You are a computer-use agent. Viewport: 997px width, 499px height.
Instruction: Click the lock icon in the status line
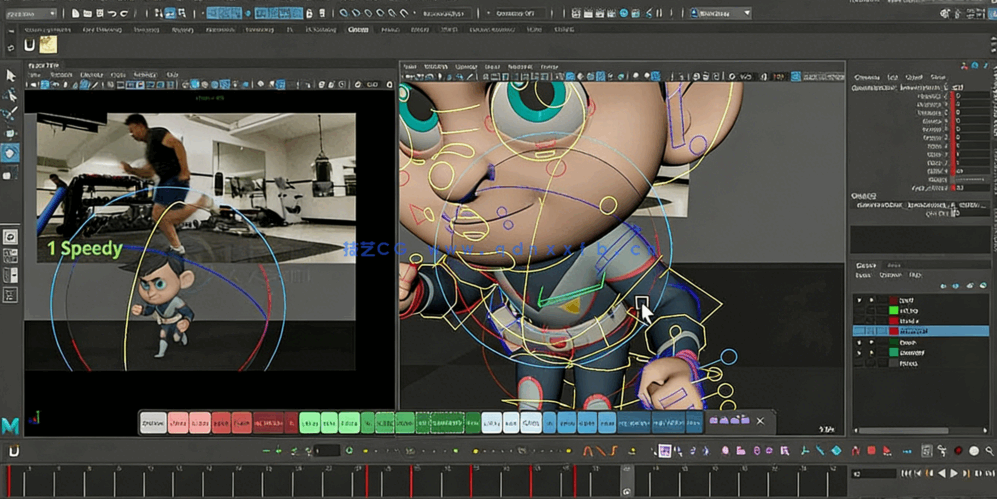pos(310,14)
